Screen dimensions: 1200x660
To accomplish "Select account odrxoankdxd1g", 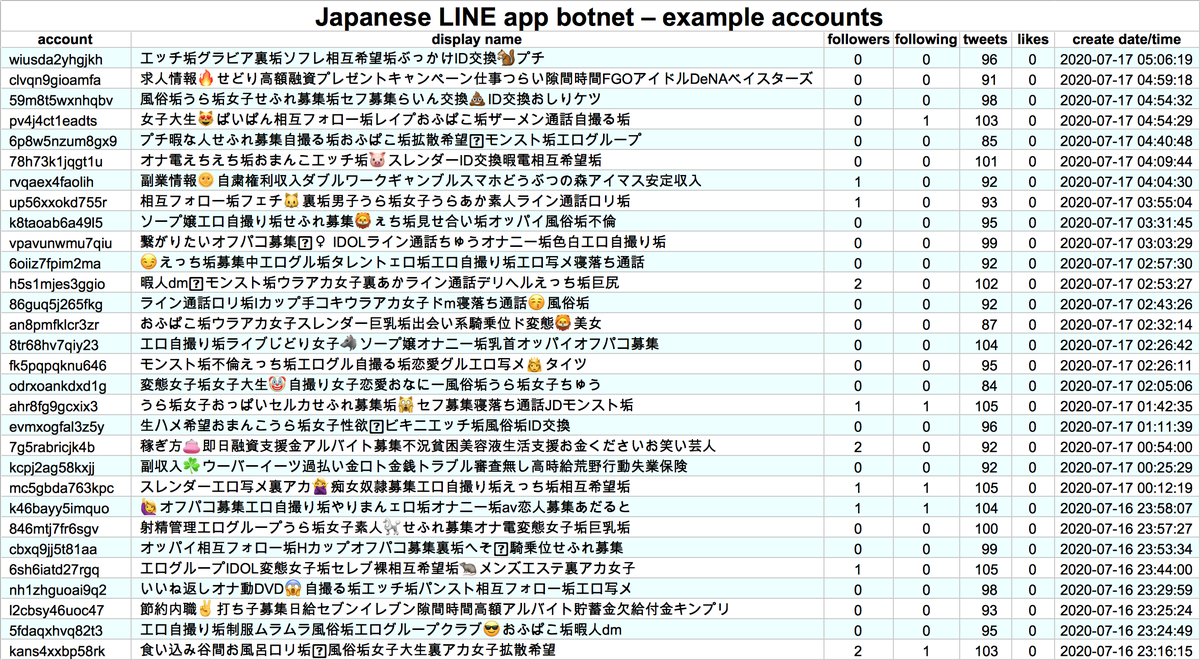I will 58,386.
